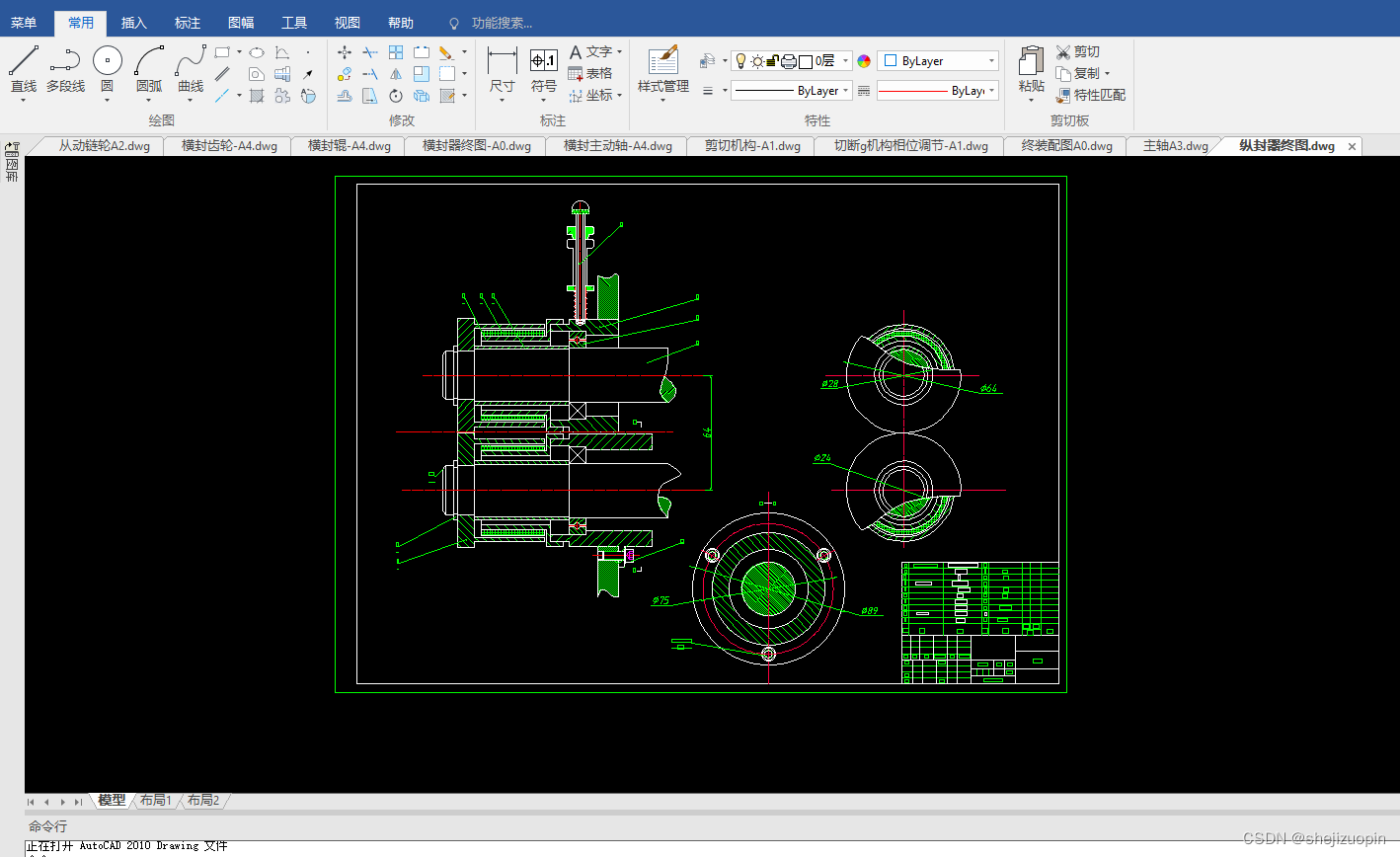Expand the 坐标 coordinate dropdown
Viewport: 1400px width, 857px height.
coord(619,96)
